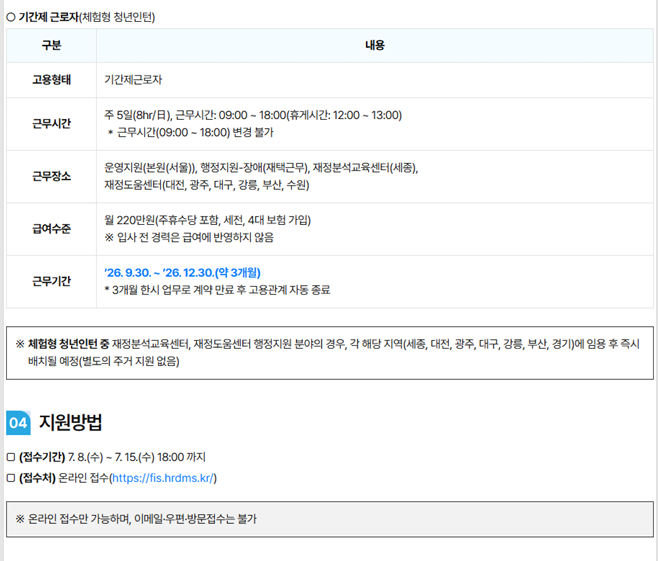Click the 근무장소 row label
Viewport: 658px width, 561px height.
coord(51,176)
